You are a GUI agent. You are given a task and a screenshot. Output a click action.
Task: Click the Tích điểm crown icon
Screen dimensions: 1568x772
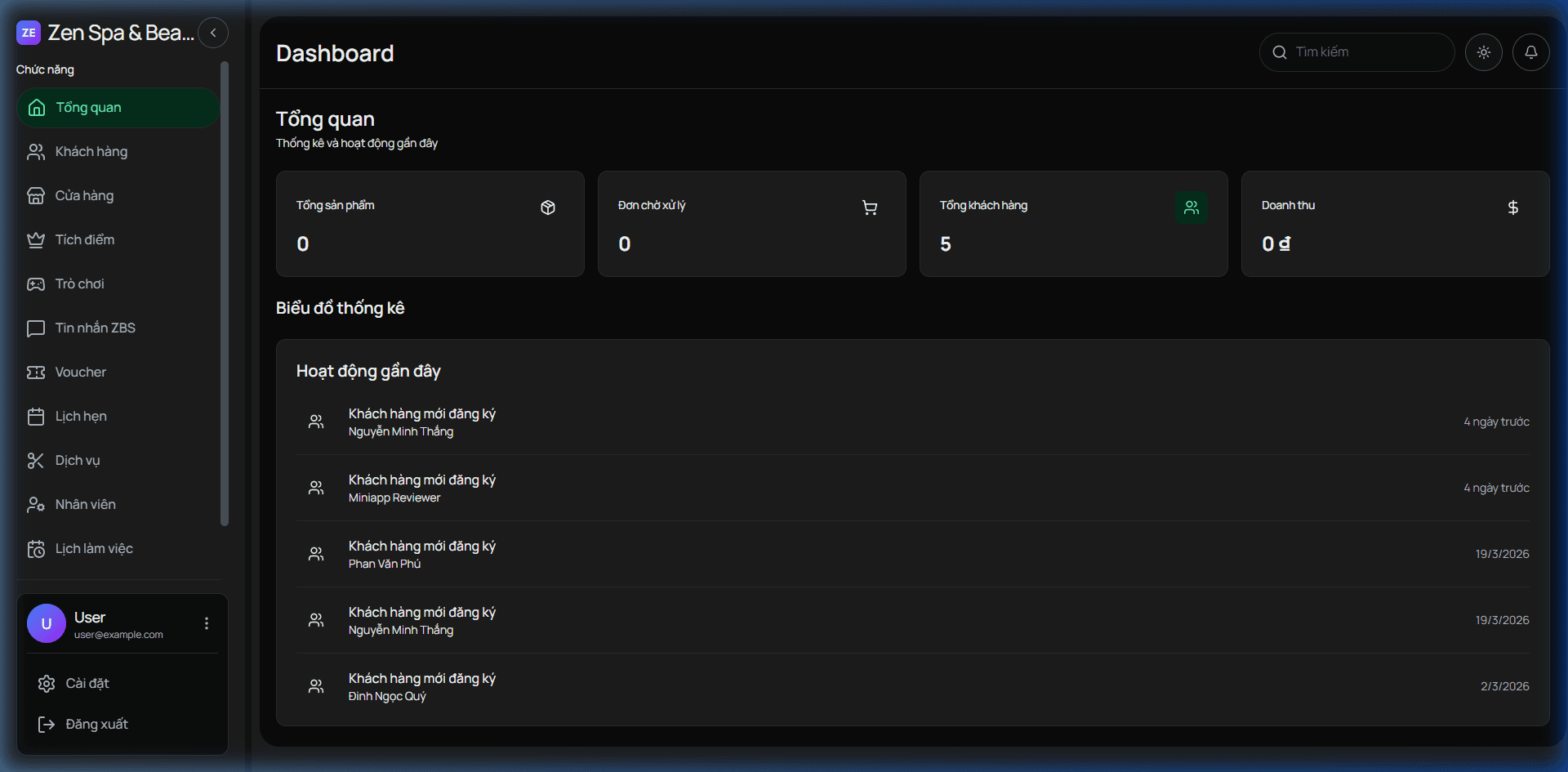[x=36, y=239]
